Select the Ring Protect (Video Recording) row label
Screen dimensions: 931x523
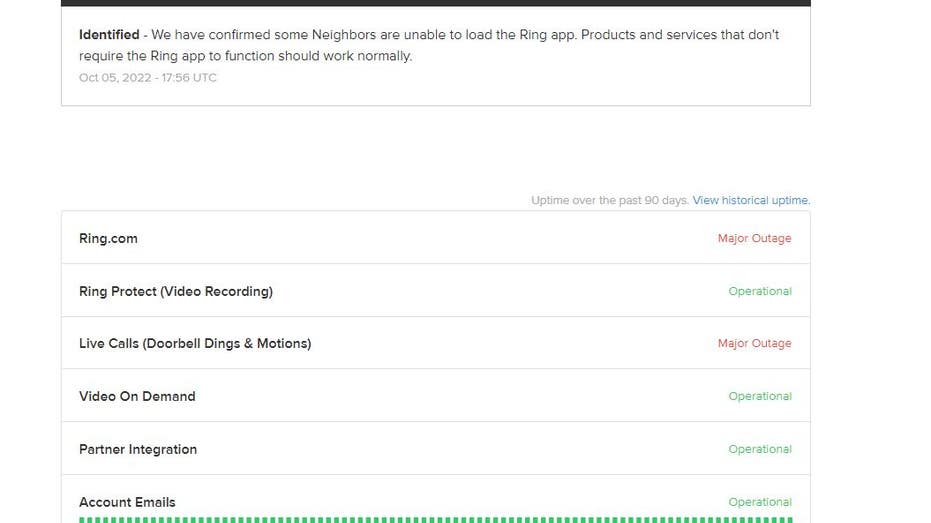coord(176,291)
